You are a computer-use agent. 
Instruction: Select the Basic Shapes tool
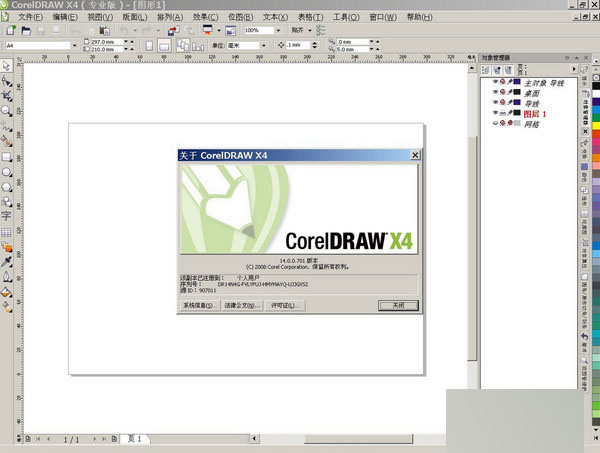pos(6,202)
